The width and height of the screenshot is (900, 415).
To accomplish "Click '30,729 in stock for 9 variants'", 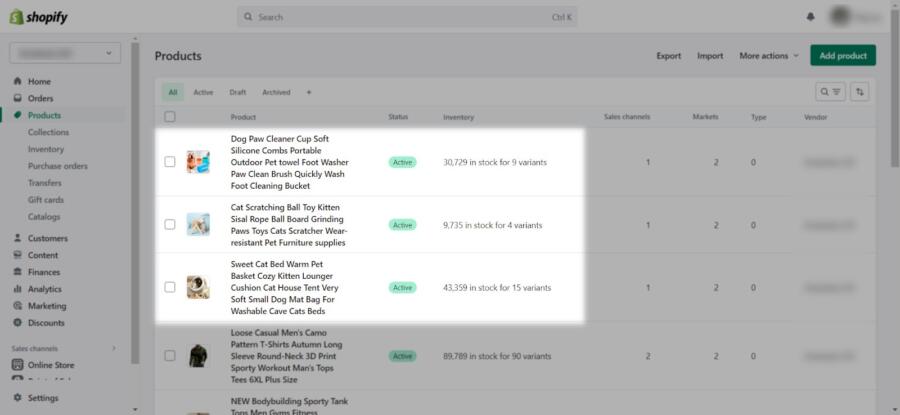I will [495, 162].
